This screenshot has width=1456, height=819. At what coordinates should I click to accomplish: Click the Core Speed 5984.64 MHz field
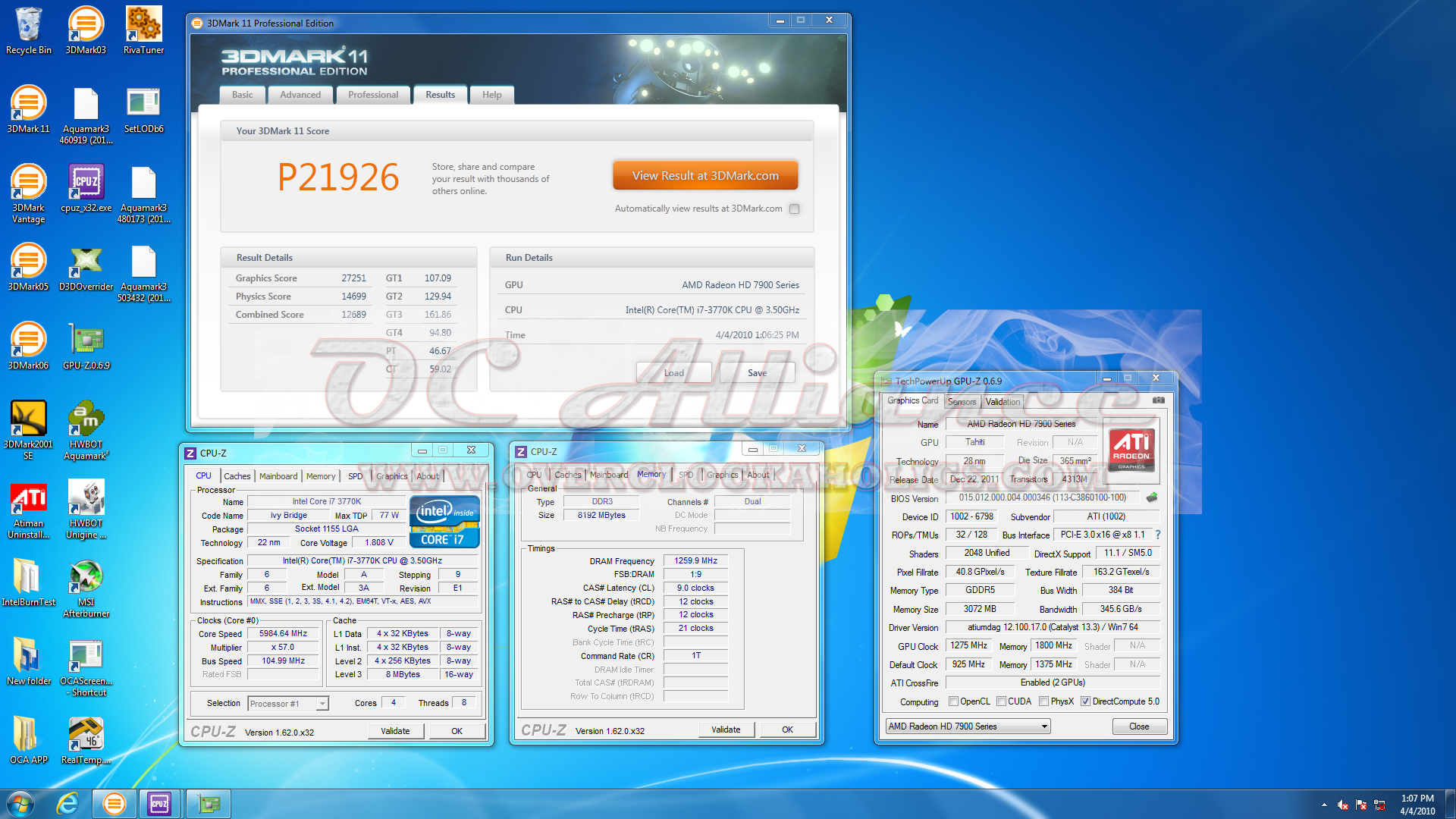(283, 633)
